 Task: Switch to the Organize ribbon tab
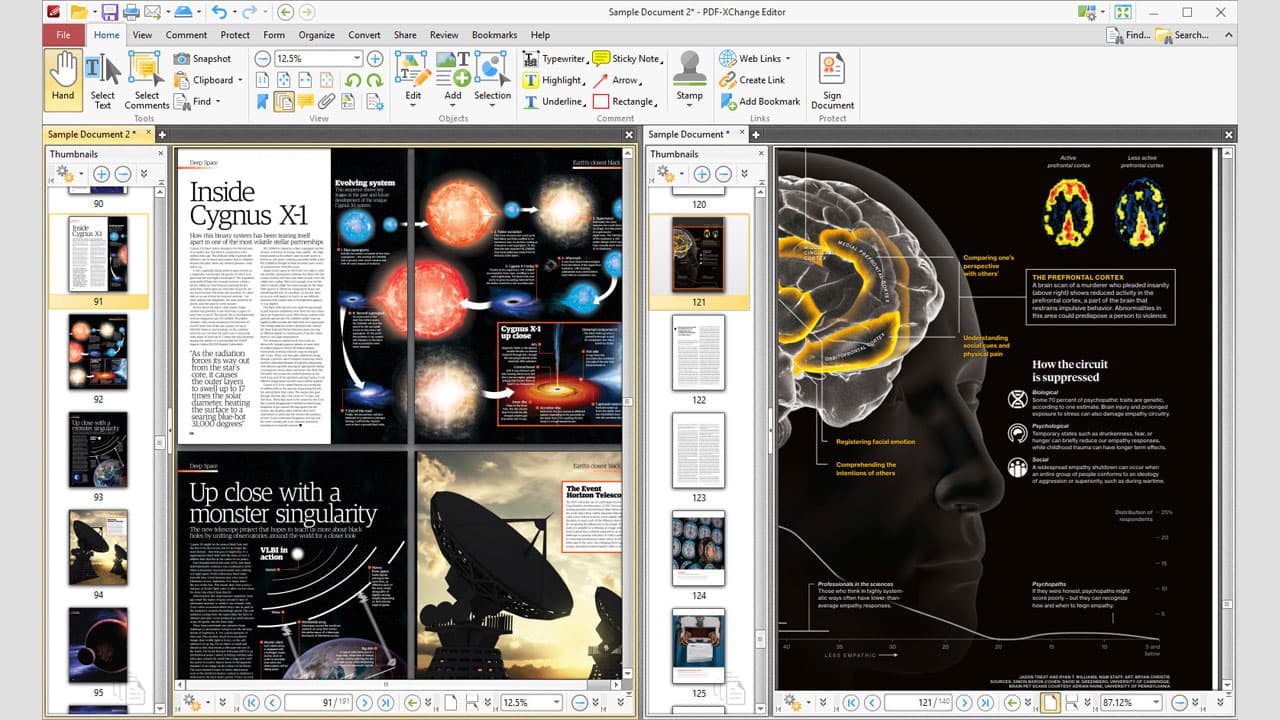pos(317,34)
